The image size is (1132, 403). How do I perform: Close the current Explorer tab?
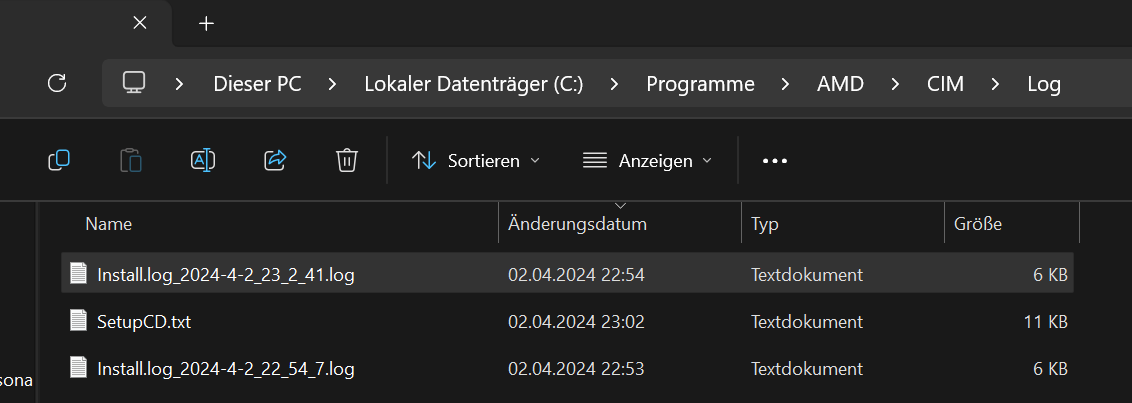click(x=140, y=23)
